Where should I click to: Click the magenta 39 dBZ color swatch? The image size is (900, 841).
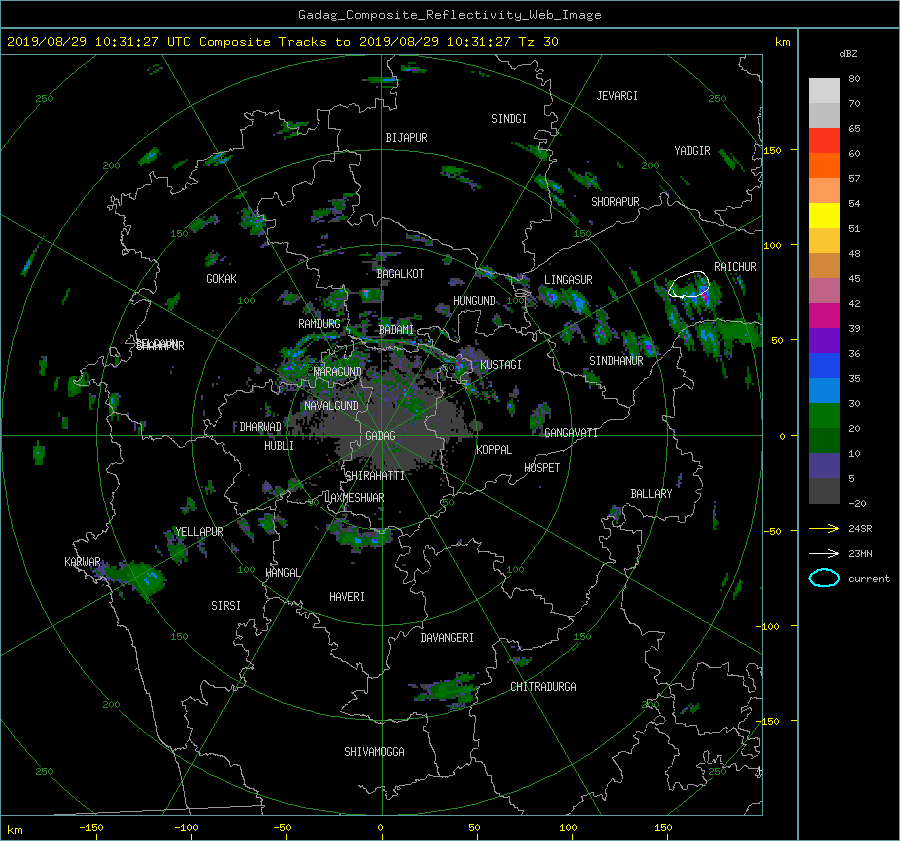(824, 316)
